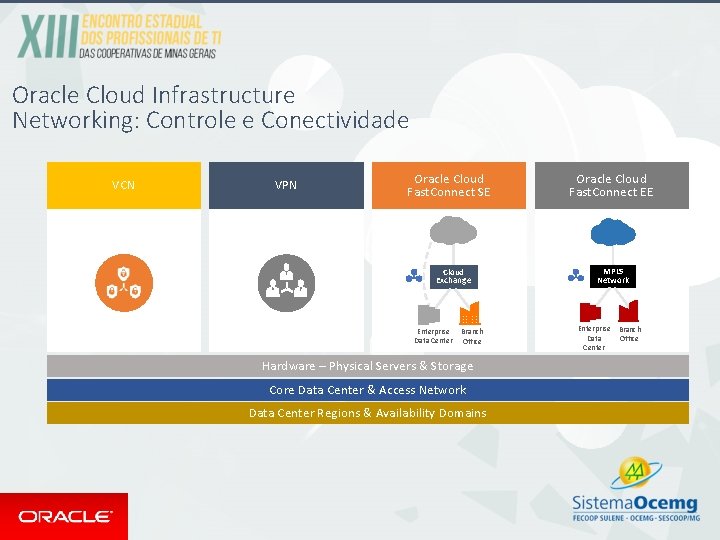Click the Hardware – Physical Servers & Storage bar
Viewport: 720px width, 540px height.
coord(368,366)
